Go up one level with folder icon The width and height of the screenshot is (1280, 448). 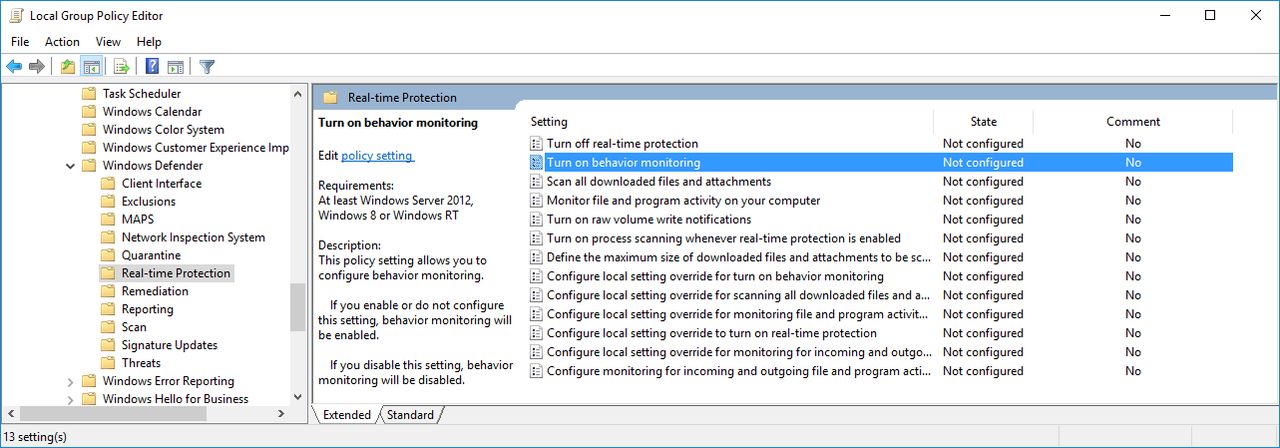coord(67,67)
